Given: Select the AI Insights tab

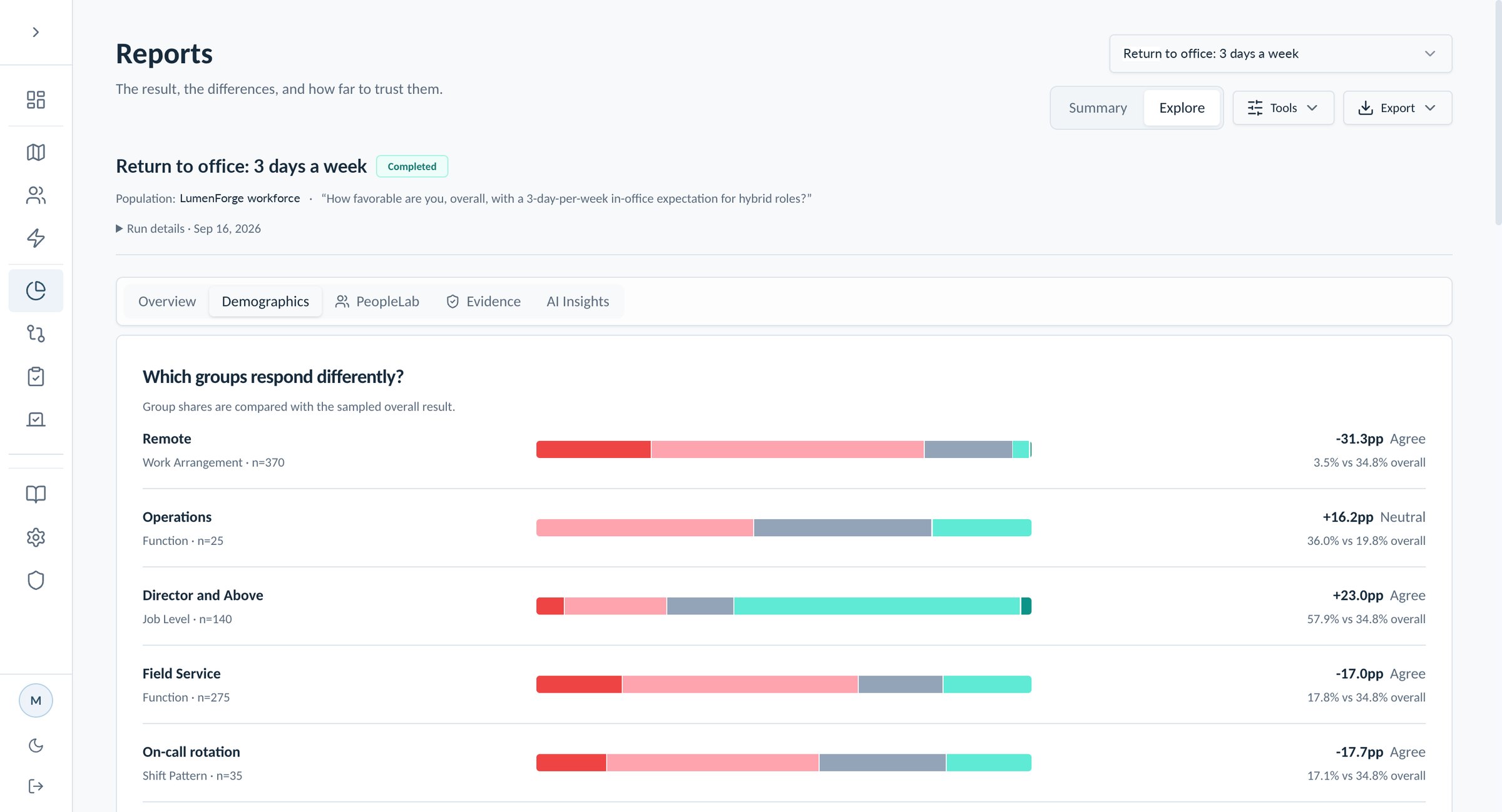Looking at the screenshot, I should pyautogui.click(x=578, y=302).
